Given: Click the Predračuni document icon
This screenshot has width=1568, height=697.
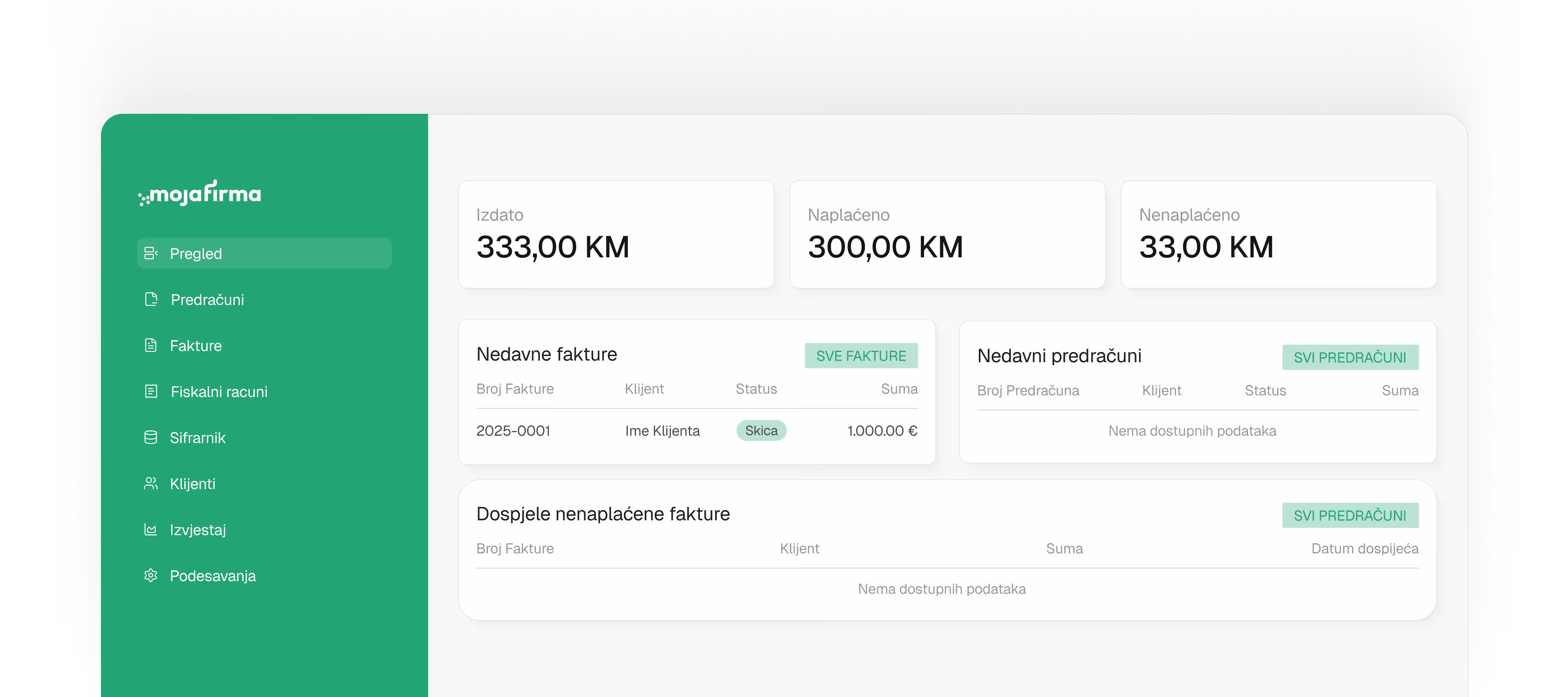Looking at the screenshot, I should tap(151, 299).
